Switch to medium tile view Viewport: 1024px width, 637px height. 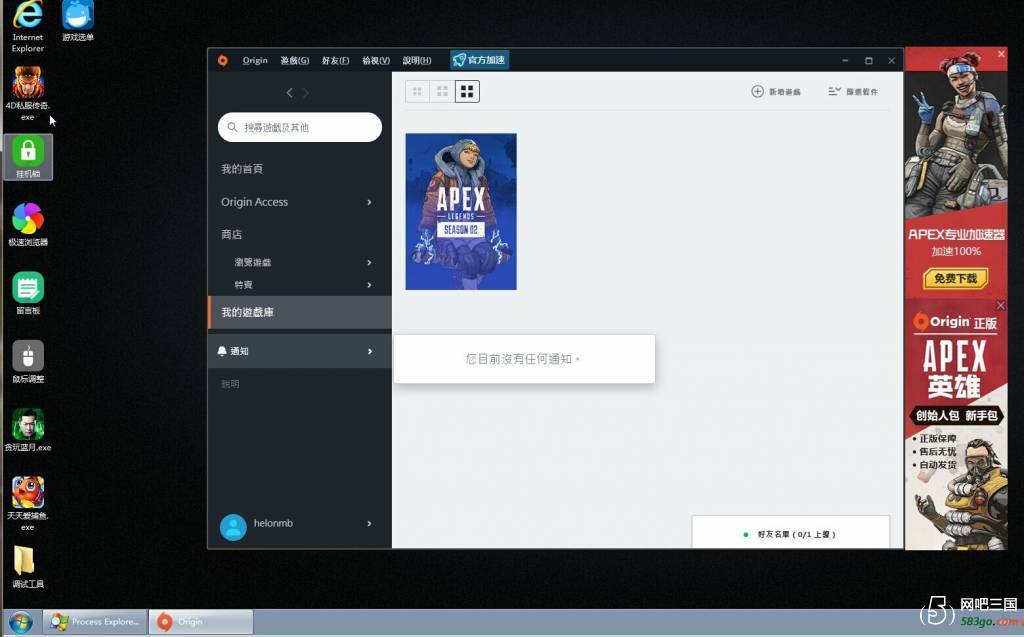pos(442,91)
